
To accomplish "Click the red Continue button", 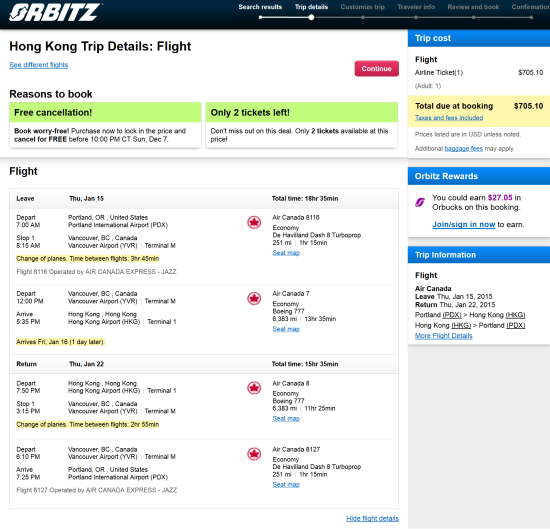I will (376, 68).
